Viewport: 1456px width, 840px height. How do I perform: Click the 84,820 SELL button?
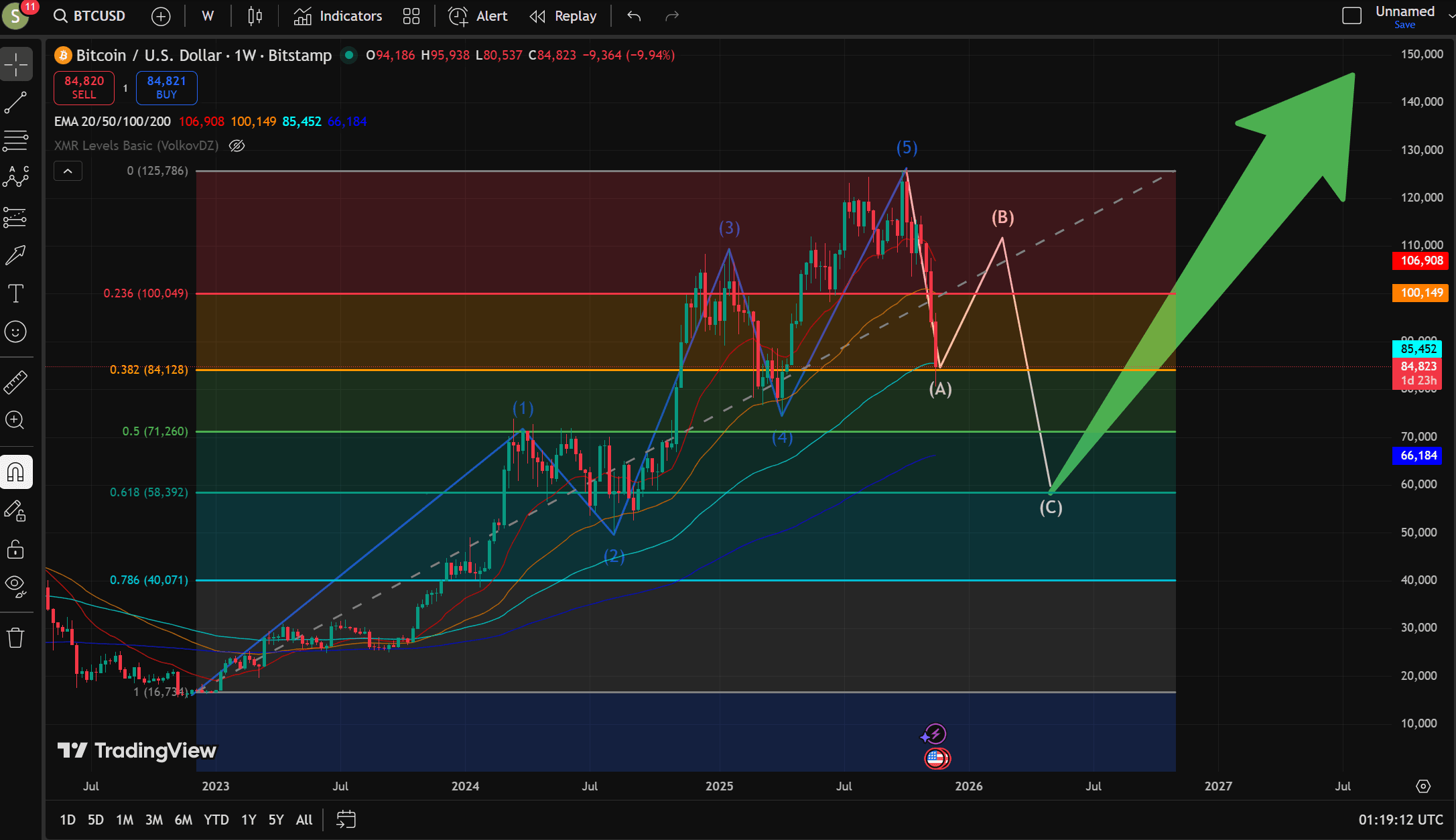coord(84,88)
